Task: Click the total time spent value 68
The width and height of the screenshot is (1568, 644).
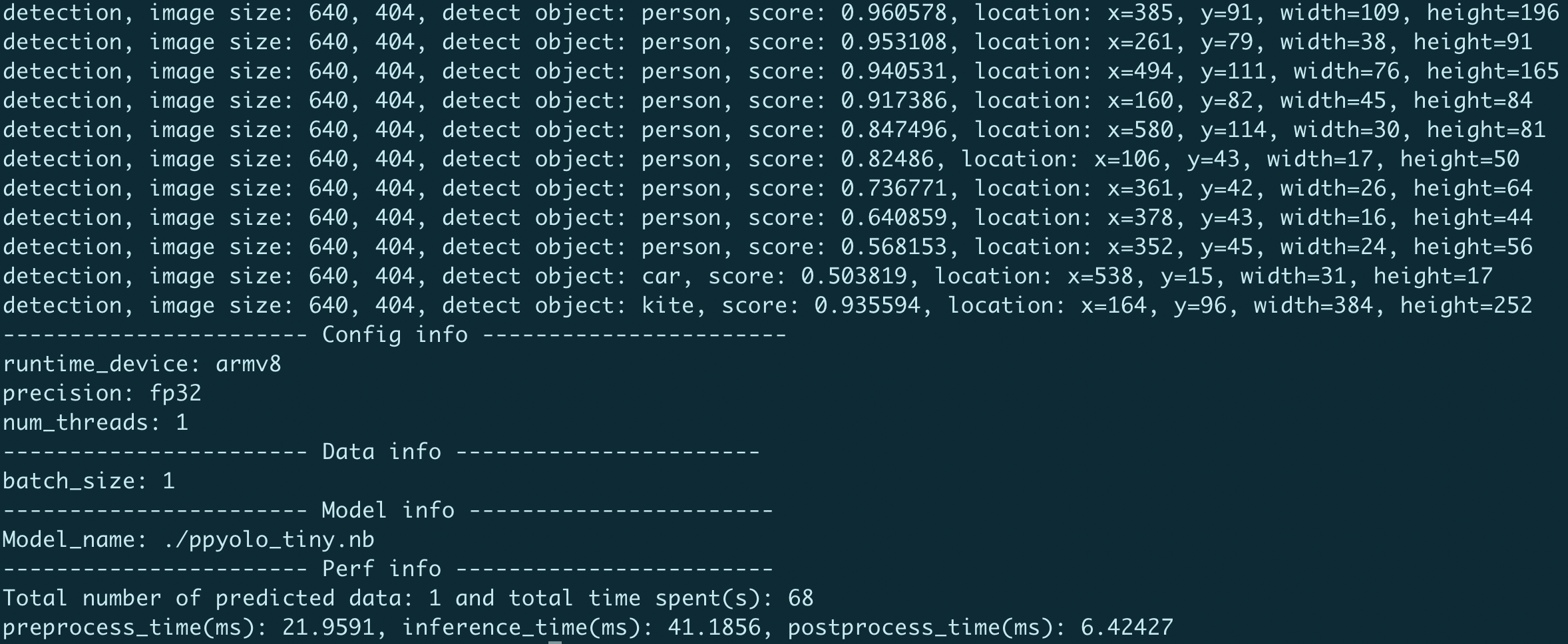Action: click(x=801, y=599)
